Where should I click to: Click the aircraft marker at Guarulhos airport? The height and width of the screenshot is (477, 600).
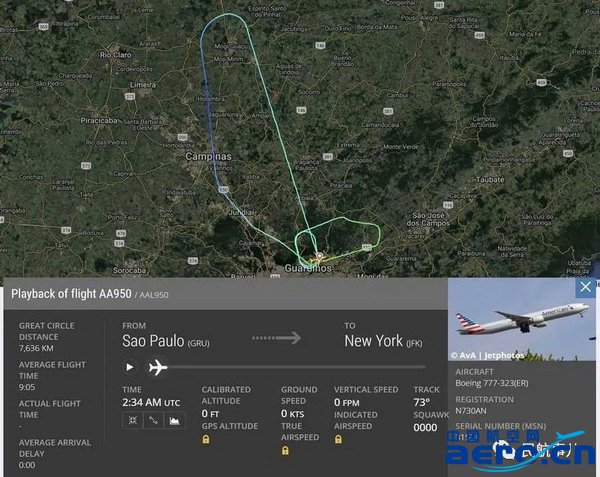tap(319, 256)
